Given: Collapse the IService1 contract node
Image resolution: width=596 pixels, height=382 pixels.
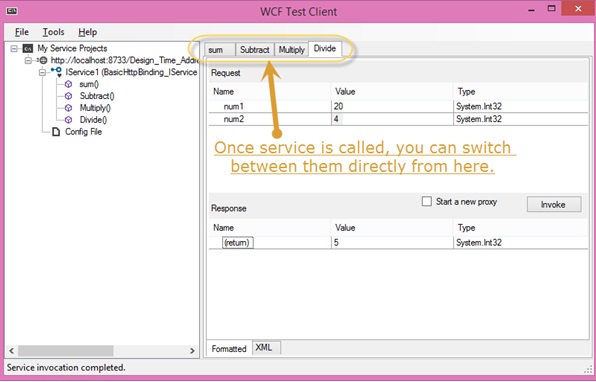Looking at the screenshot, I should point(42,72).
